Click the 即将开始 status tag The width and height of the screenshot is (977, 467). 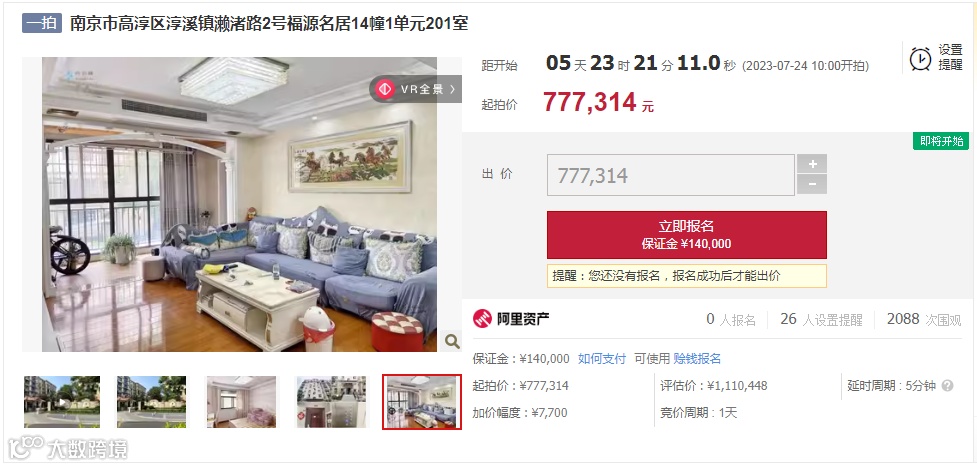point(941,141)
